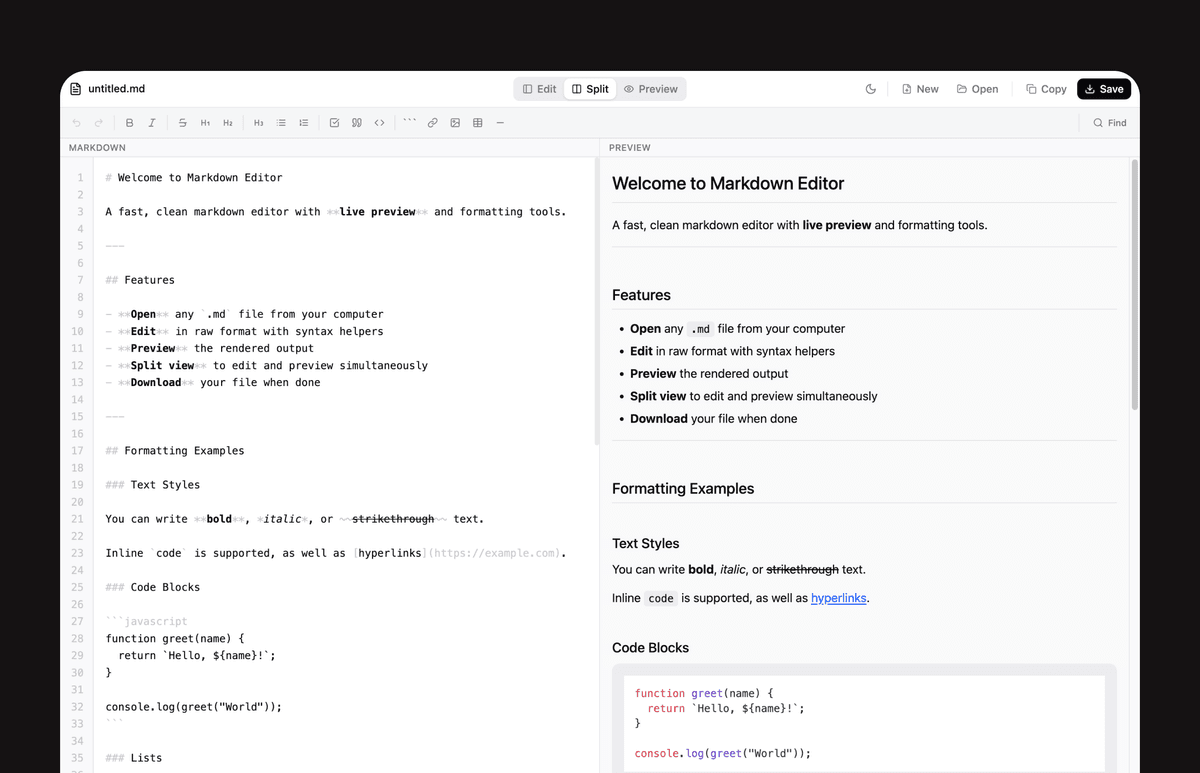Insert a hyperlink with the link icon

[433, 123]
